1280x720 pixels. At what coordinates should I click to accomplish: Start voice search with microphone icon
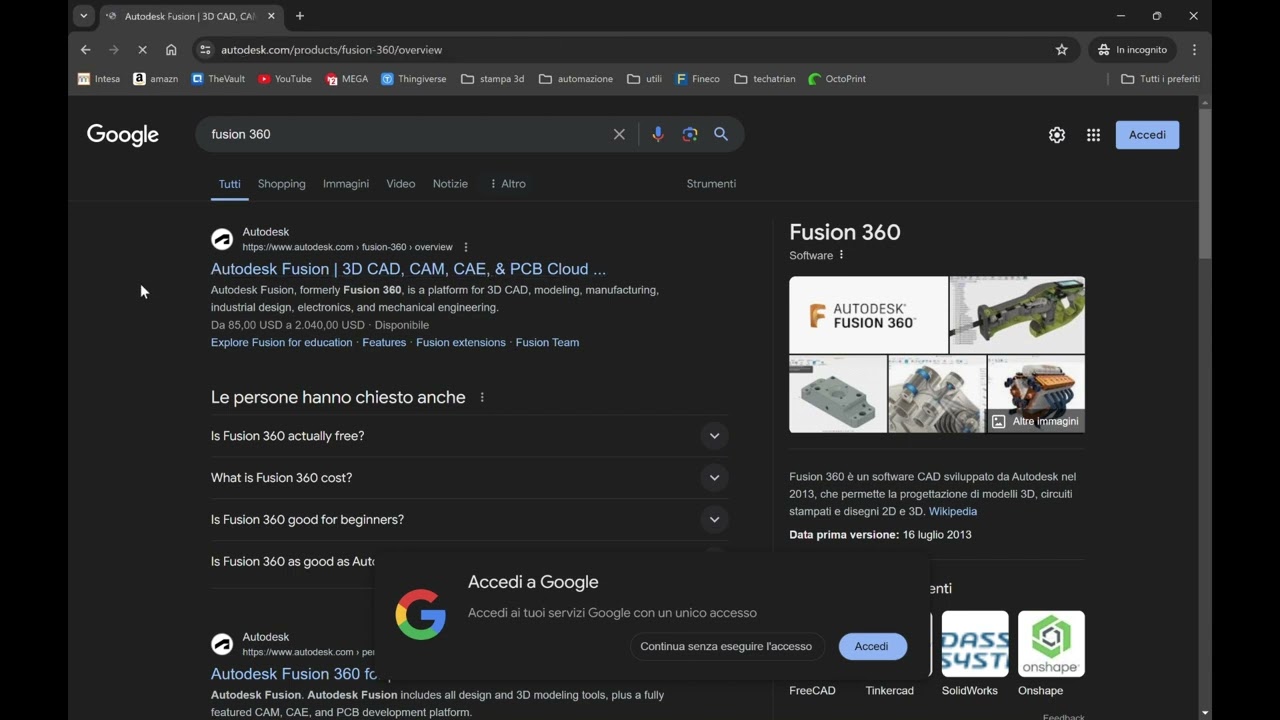pos(657,134)
